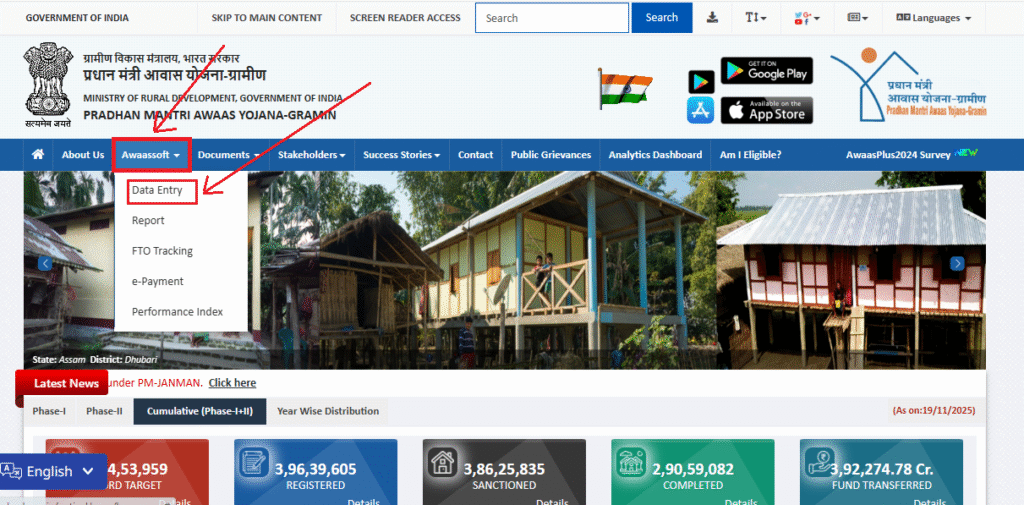
Task: Open AwaasPlus2024 Survey link
Action: [x=898, y=155]
